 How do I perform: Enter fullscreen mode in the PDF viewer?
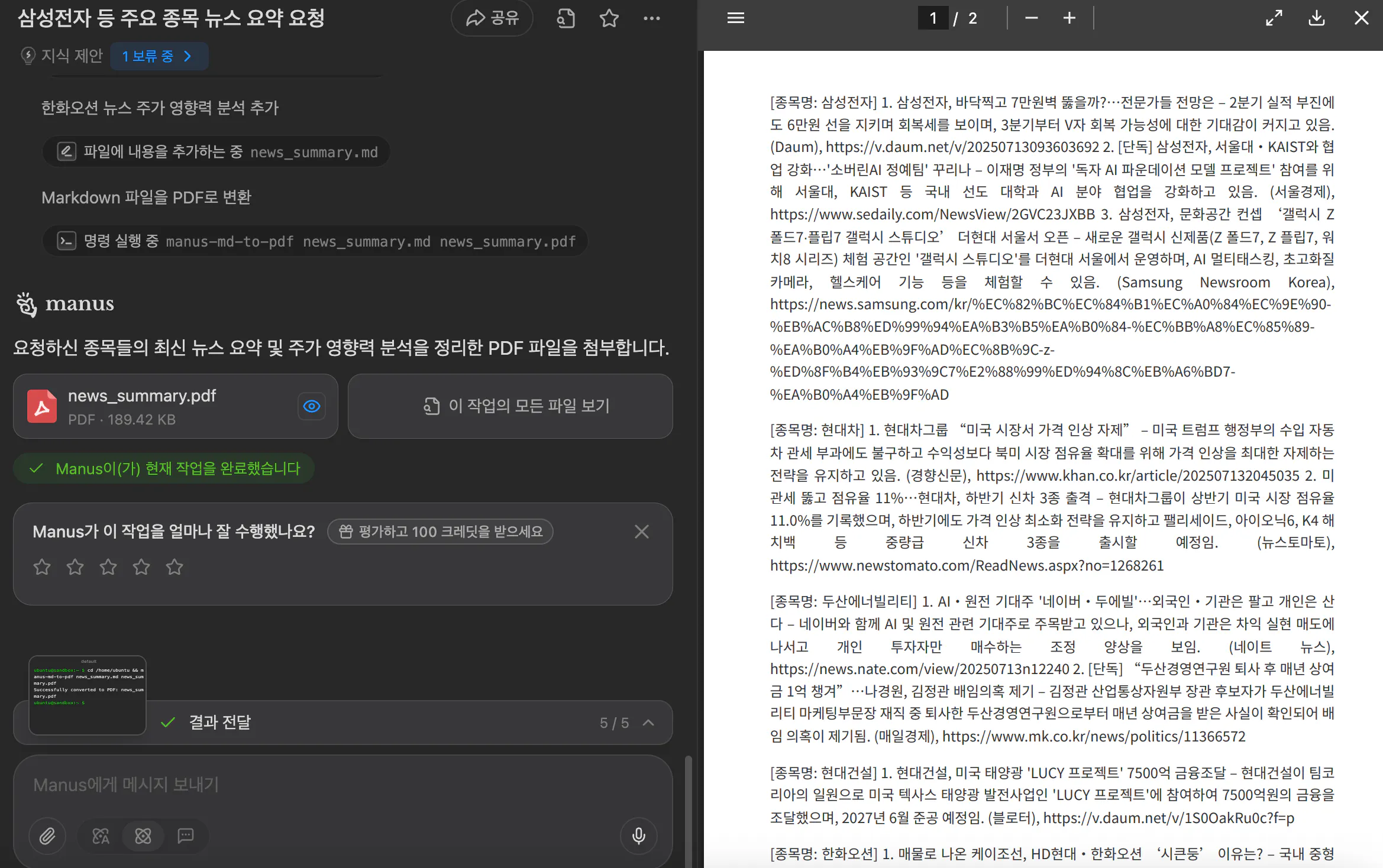point(1274,18)
